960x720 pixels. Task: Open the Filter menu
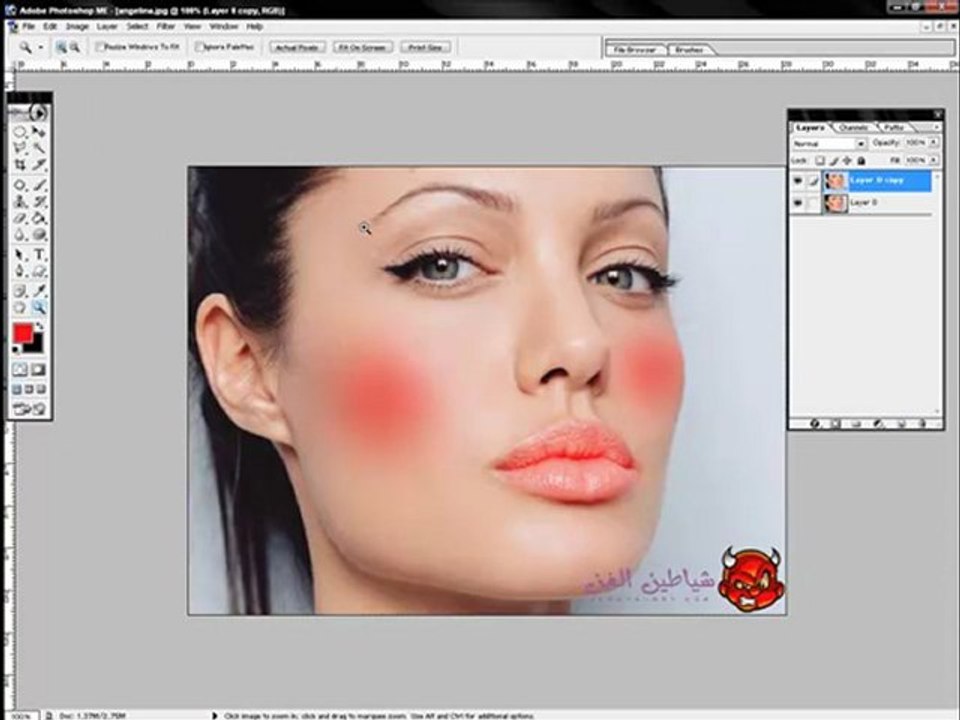166,26
